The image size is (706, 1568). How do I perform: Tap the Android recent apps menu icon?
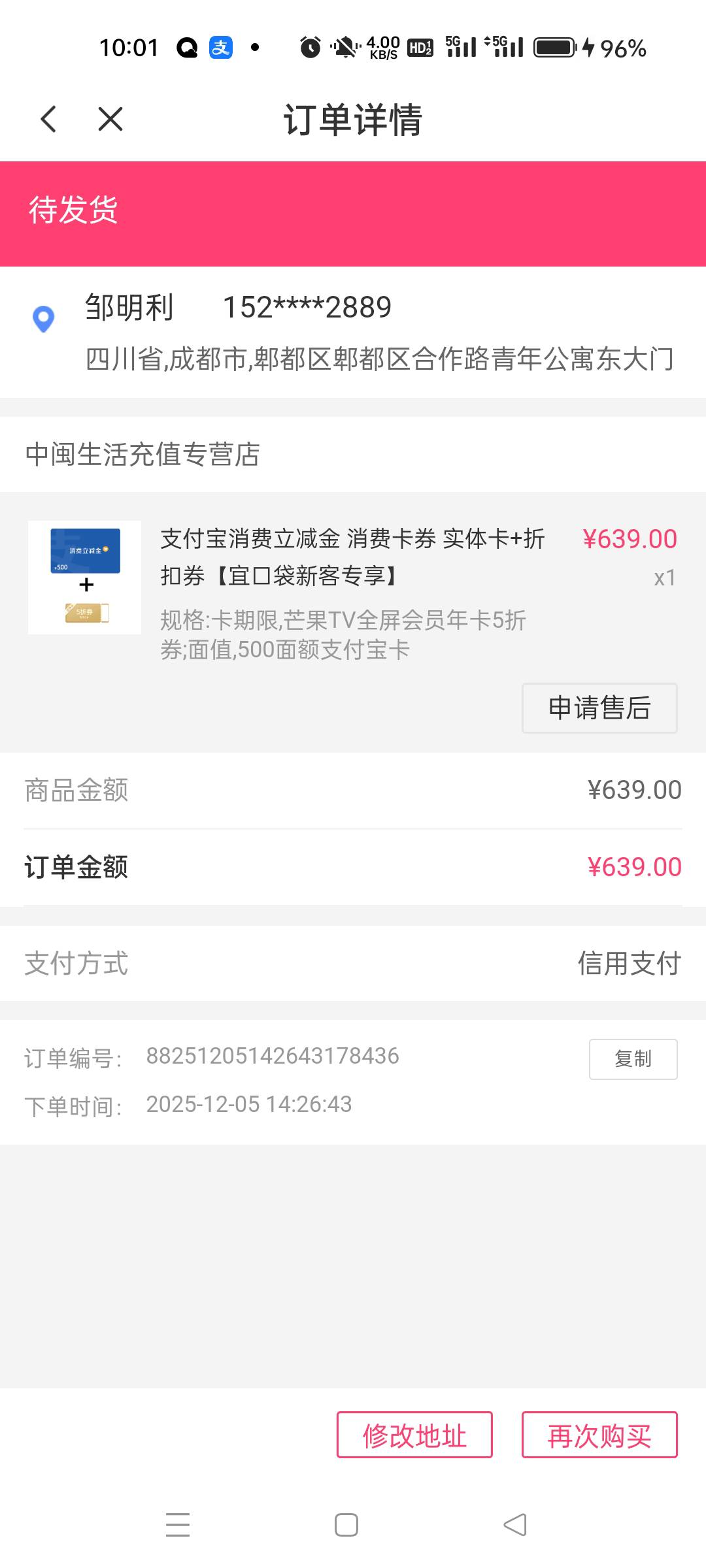coord(177,1525)
